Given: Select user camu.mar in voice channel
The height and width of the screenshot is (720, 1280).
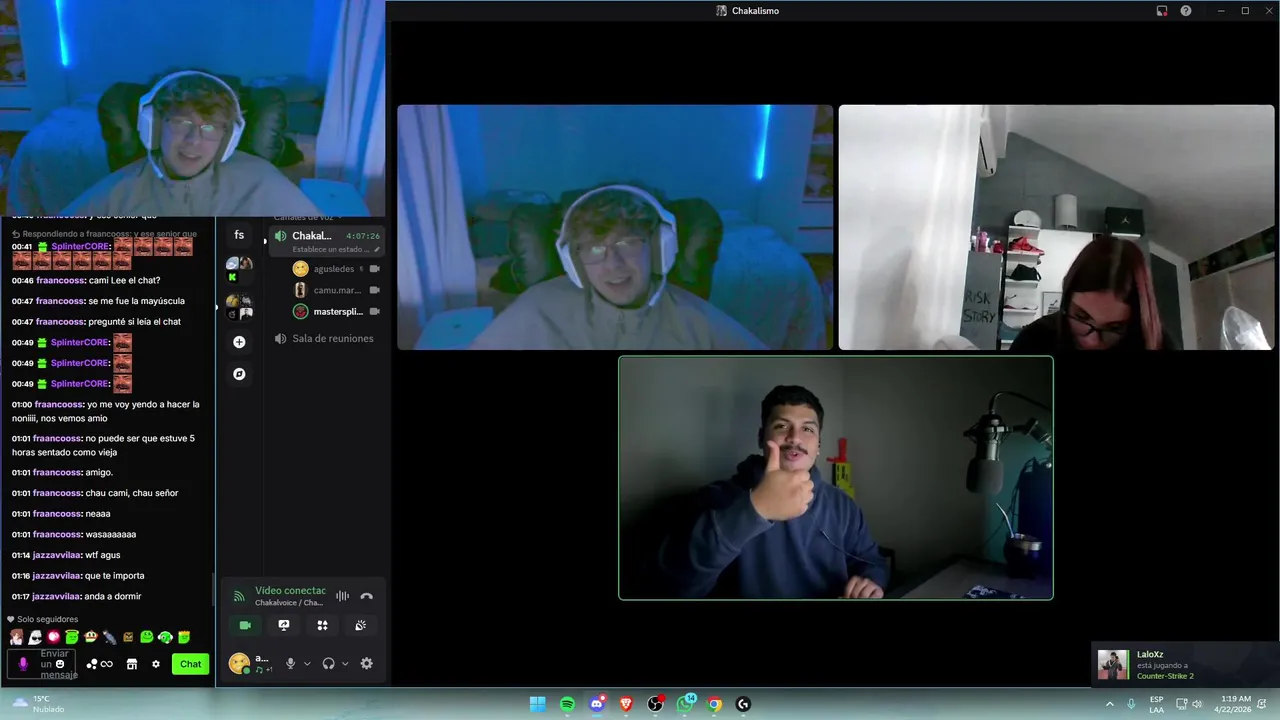Looking at the screenshot, I should [x=335, y=290].
